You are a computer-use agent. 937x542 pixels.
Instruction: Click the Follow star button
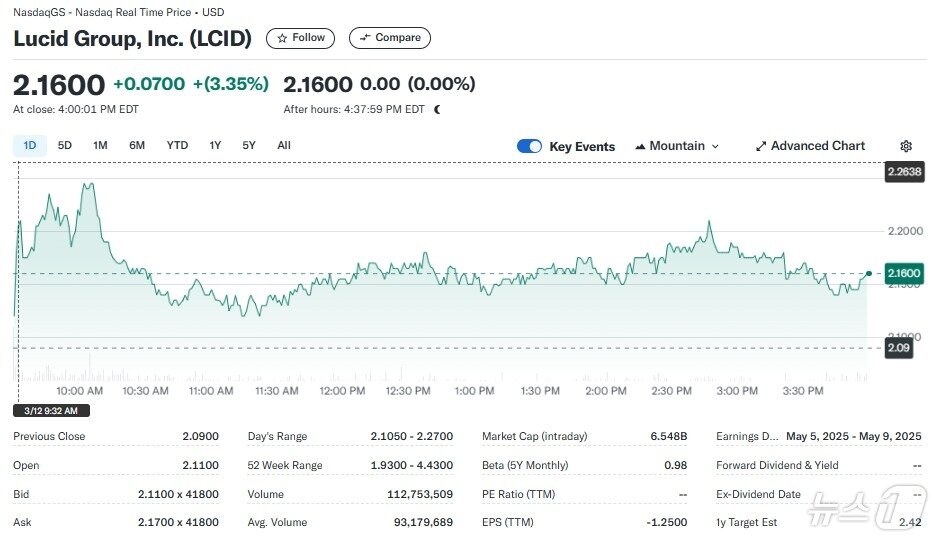(300, 38)
